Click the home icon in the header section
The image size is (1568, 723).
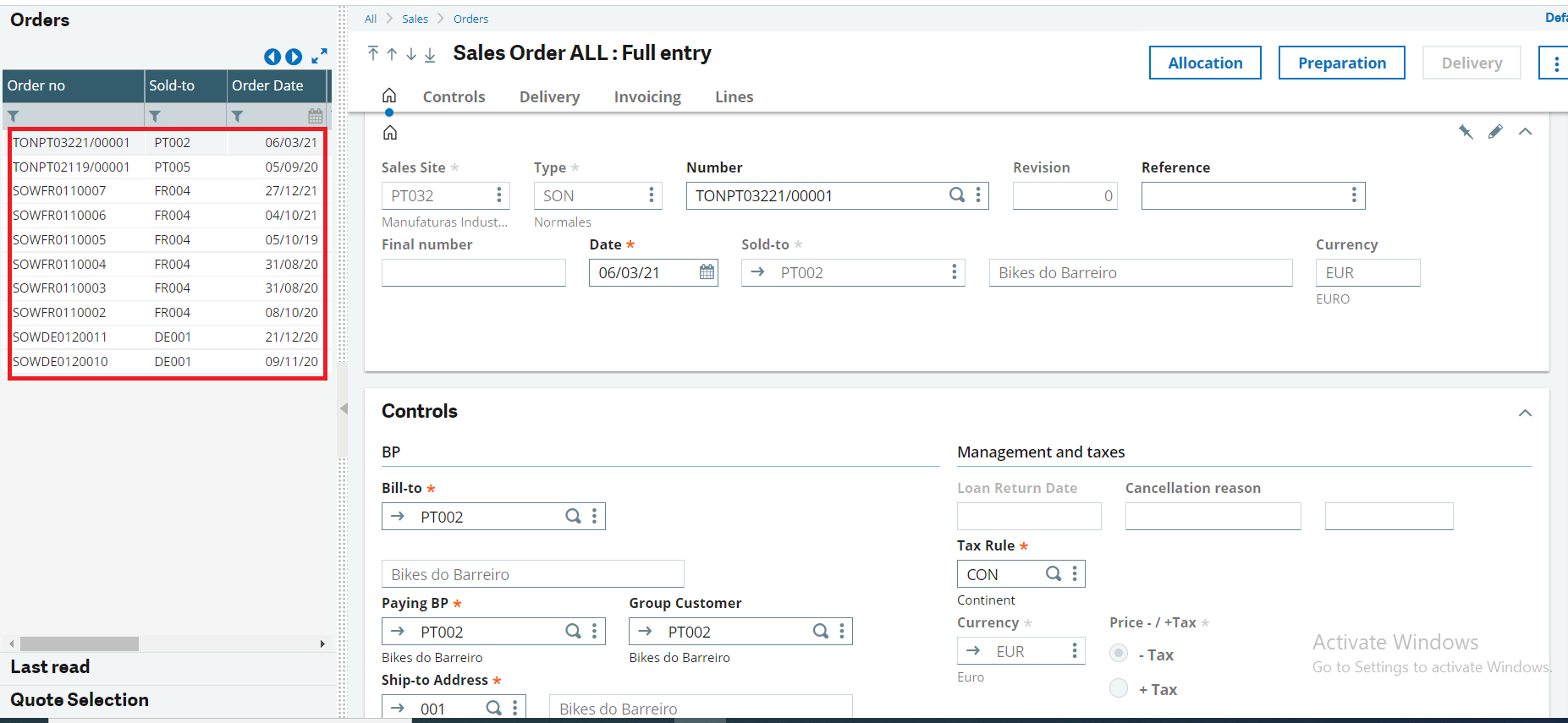point(390,133)
